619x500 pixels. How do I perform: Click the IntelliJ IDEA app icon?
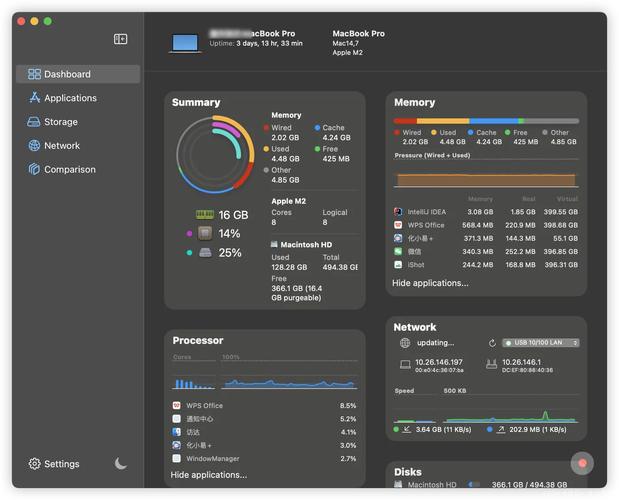click(x=398, y=212)
